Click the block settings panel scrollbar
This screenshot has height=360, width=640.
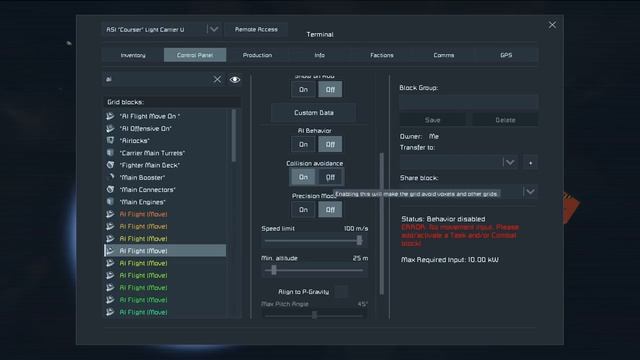382,224
